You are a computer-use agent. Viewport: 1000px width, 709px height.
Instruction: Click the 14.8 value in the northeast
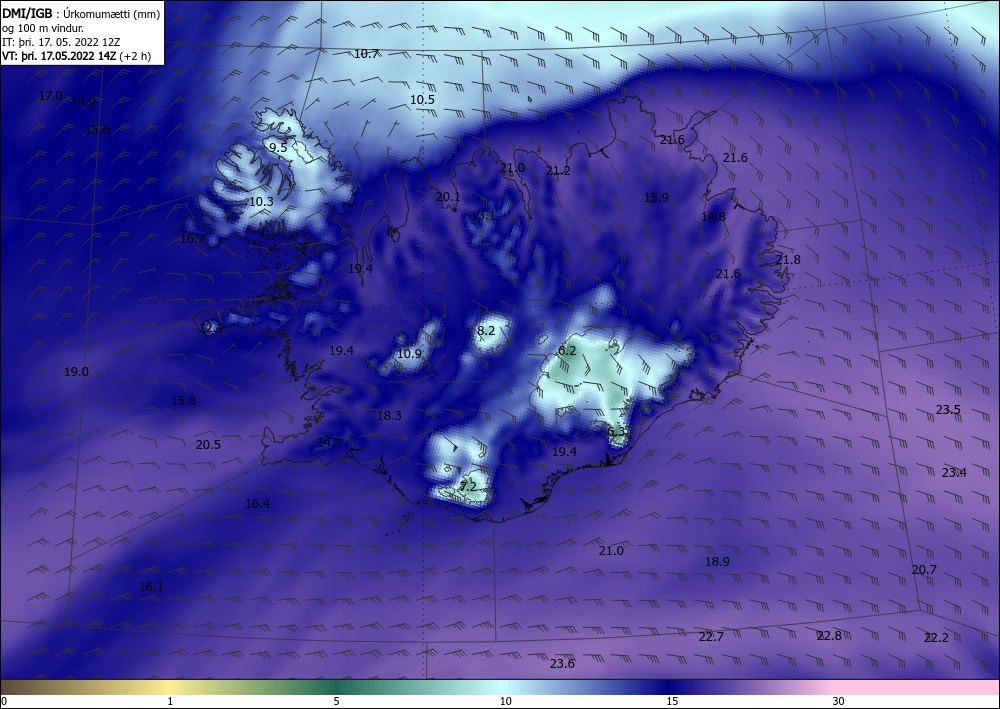tap(713, 217)
